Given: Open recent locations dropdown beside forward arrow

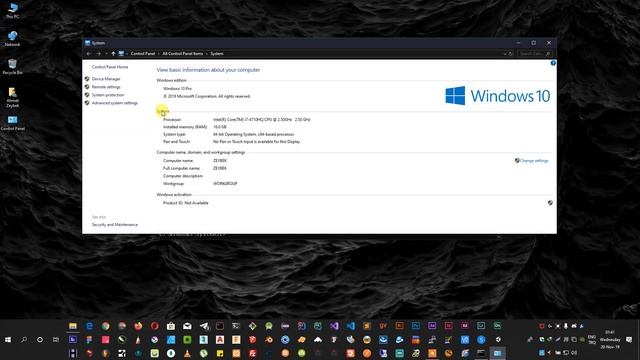Looking at the screenshot, I should click(106, 53).
